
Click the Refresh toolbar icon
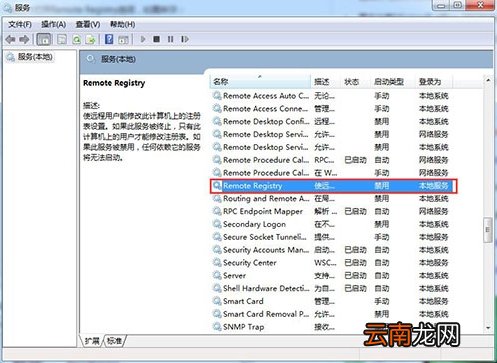(x=77, y=39)
